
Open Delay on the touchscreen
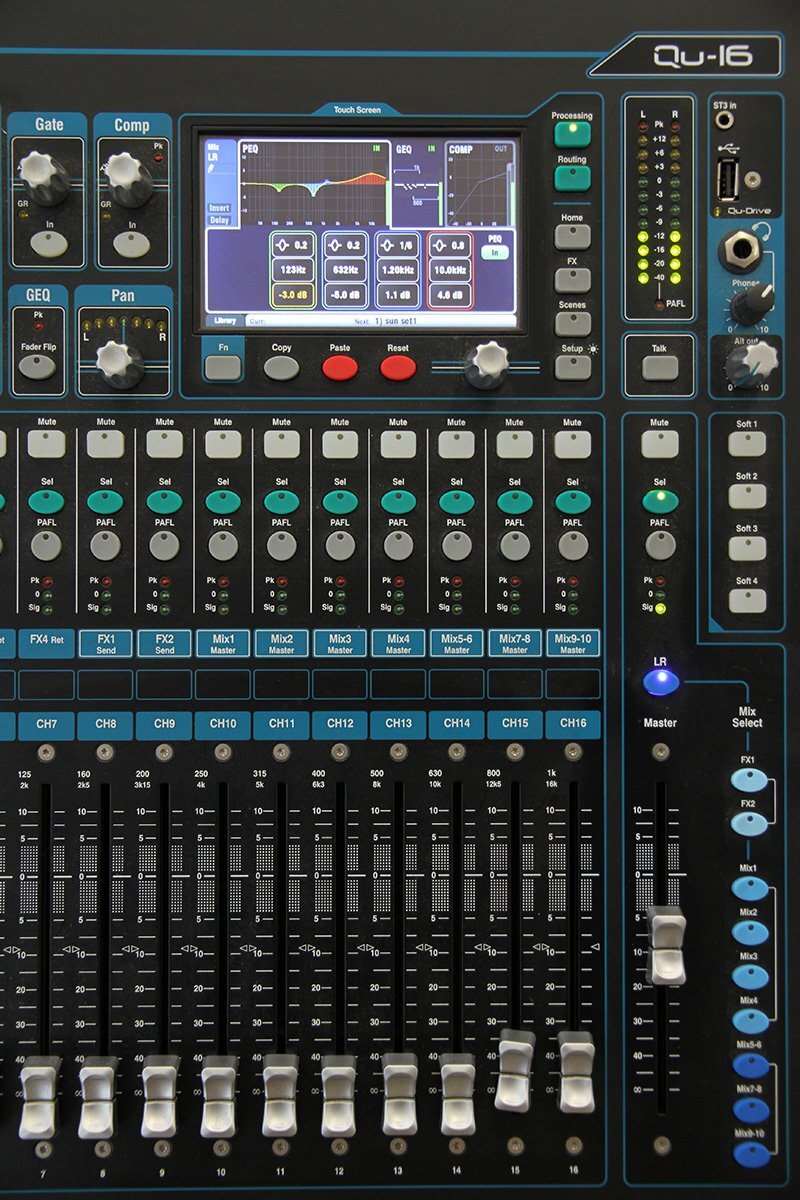[x=219, y=219]
